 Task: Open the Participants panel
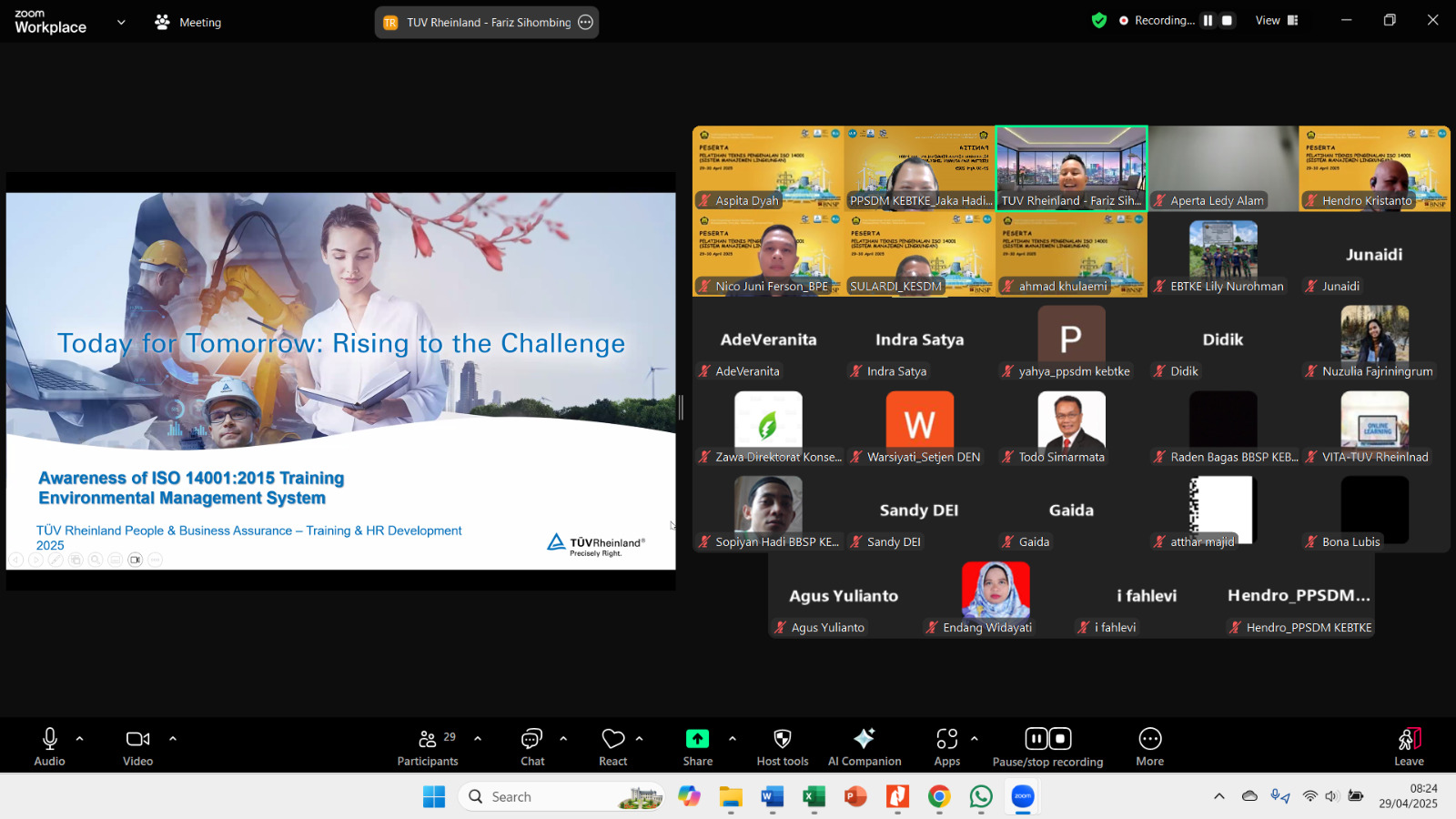427,747
